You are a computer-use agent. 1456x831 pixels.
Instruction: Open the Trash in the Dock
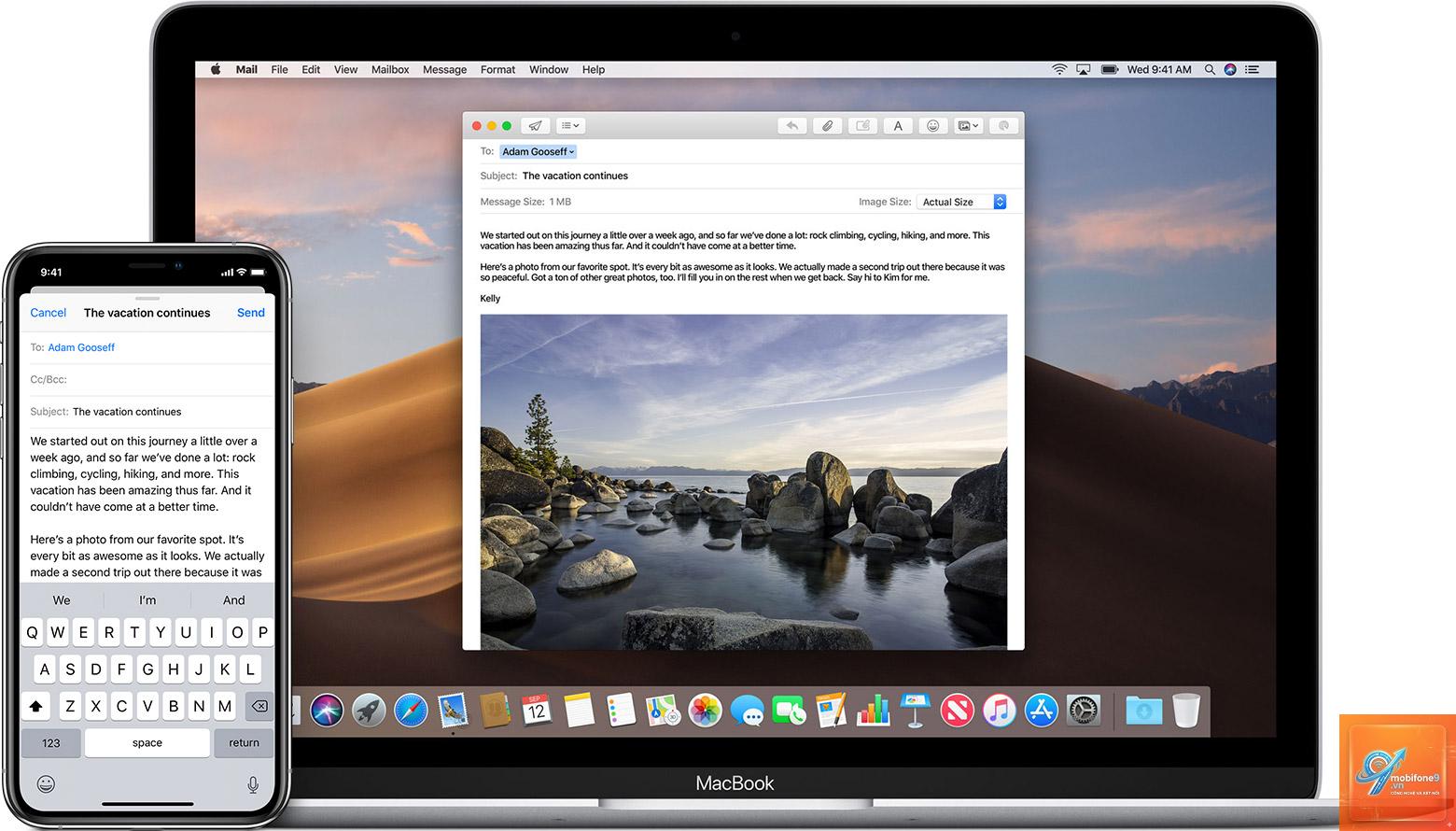[x=1186, y=711]
